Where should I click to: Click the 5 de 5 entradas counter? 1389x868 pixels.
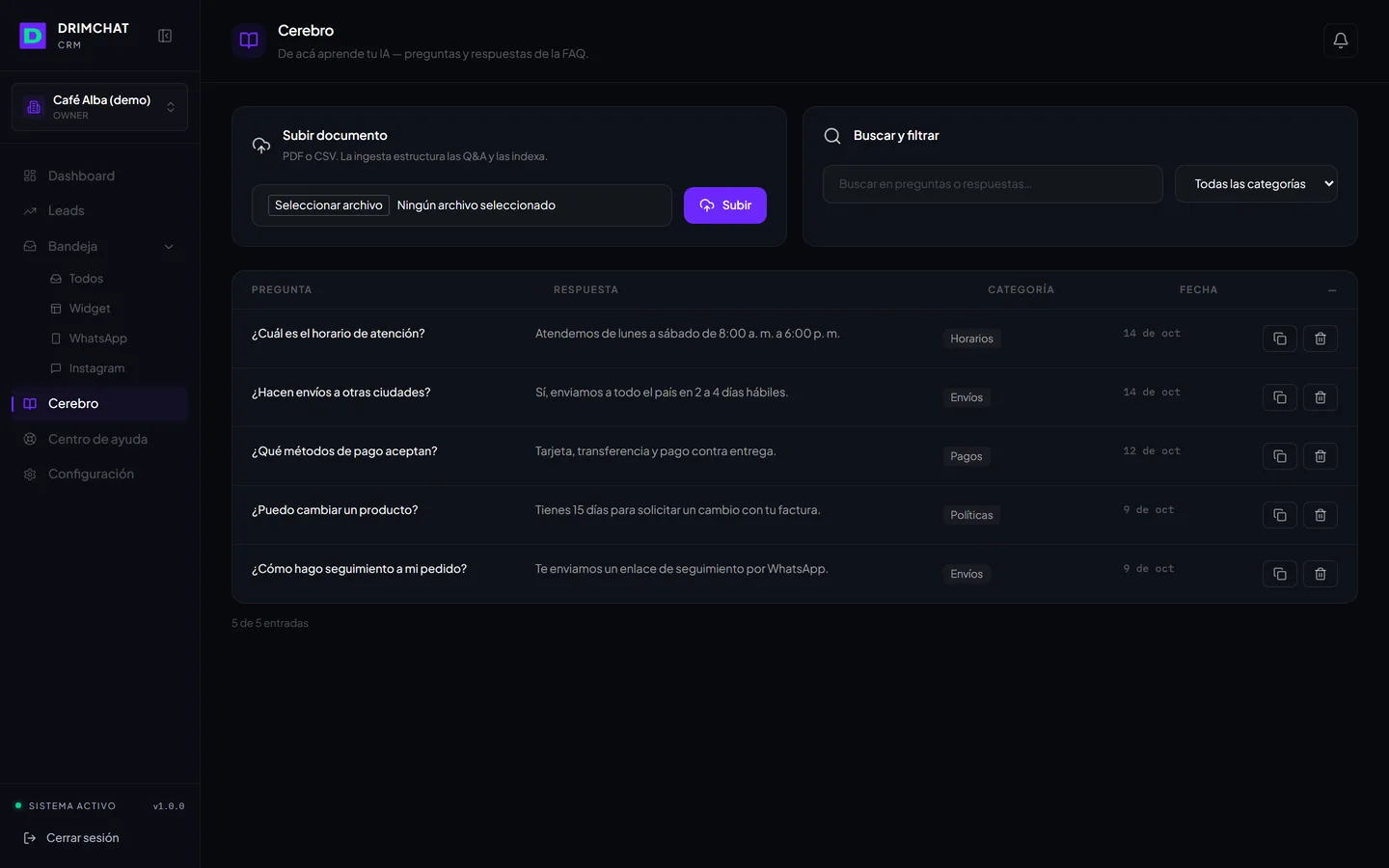(x=270, y=624)
